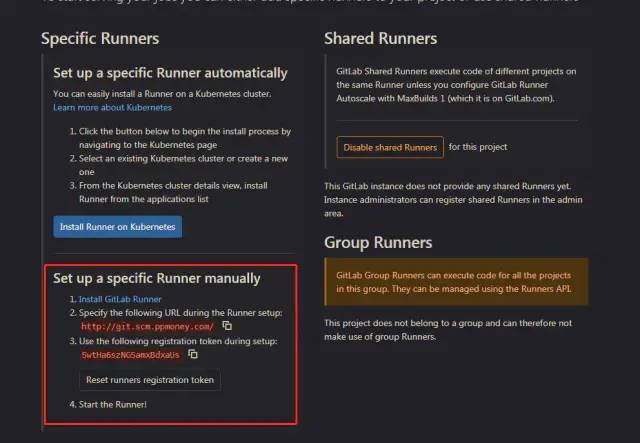
Task: Click the Group Runners heading
Action: point(378,243)
